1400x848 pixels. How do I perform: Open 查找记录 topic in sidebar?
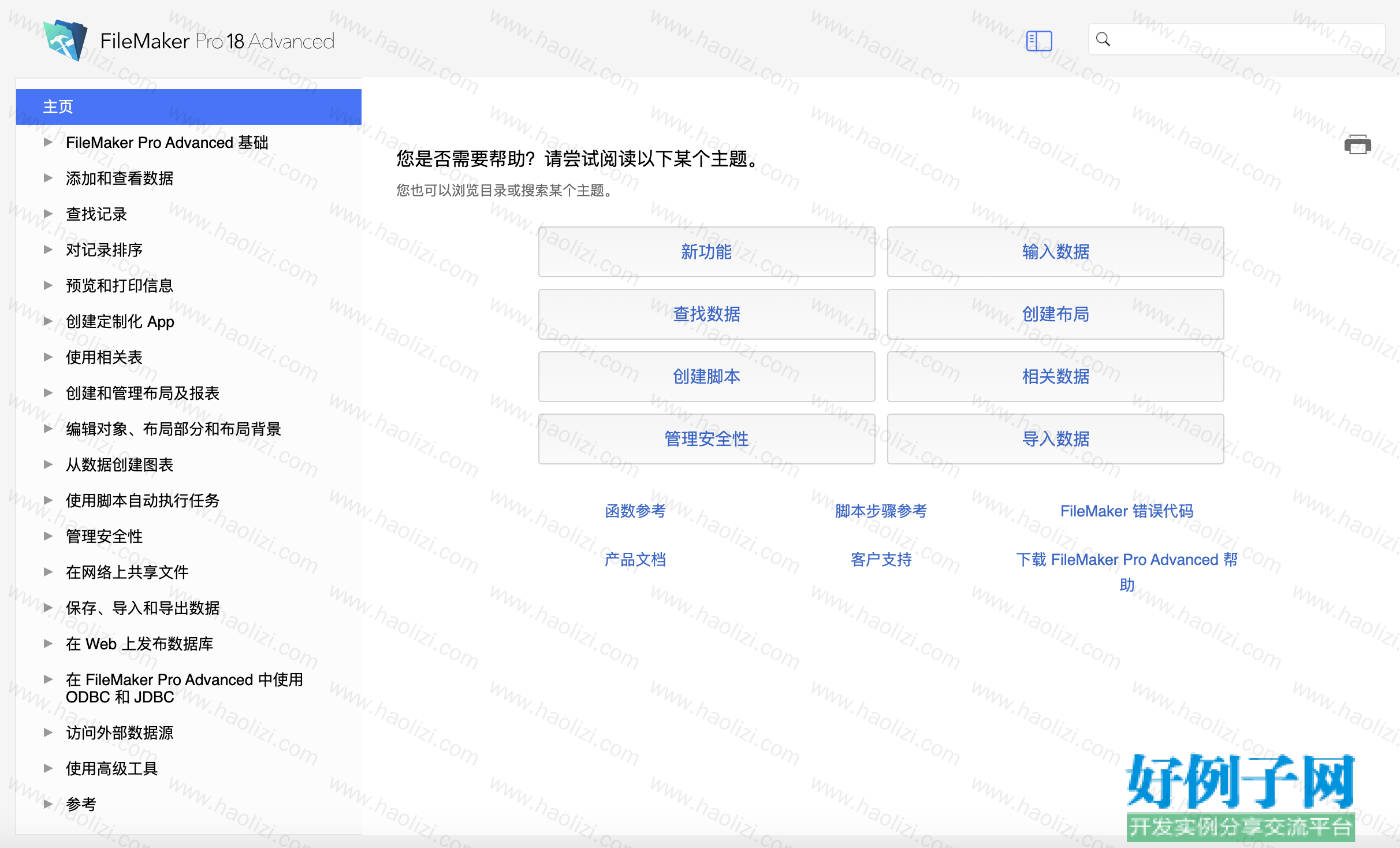[x=96, y=214]
